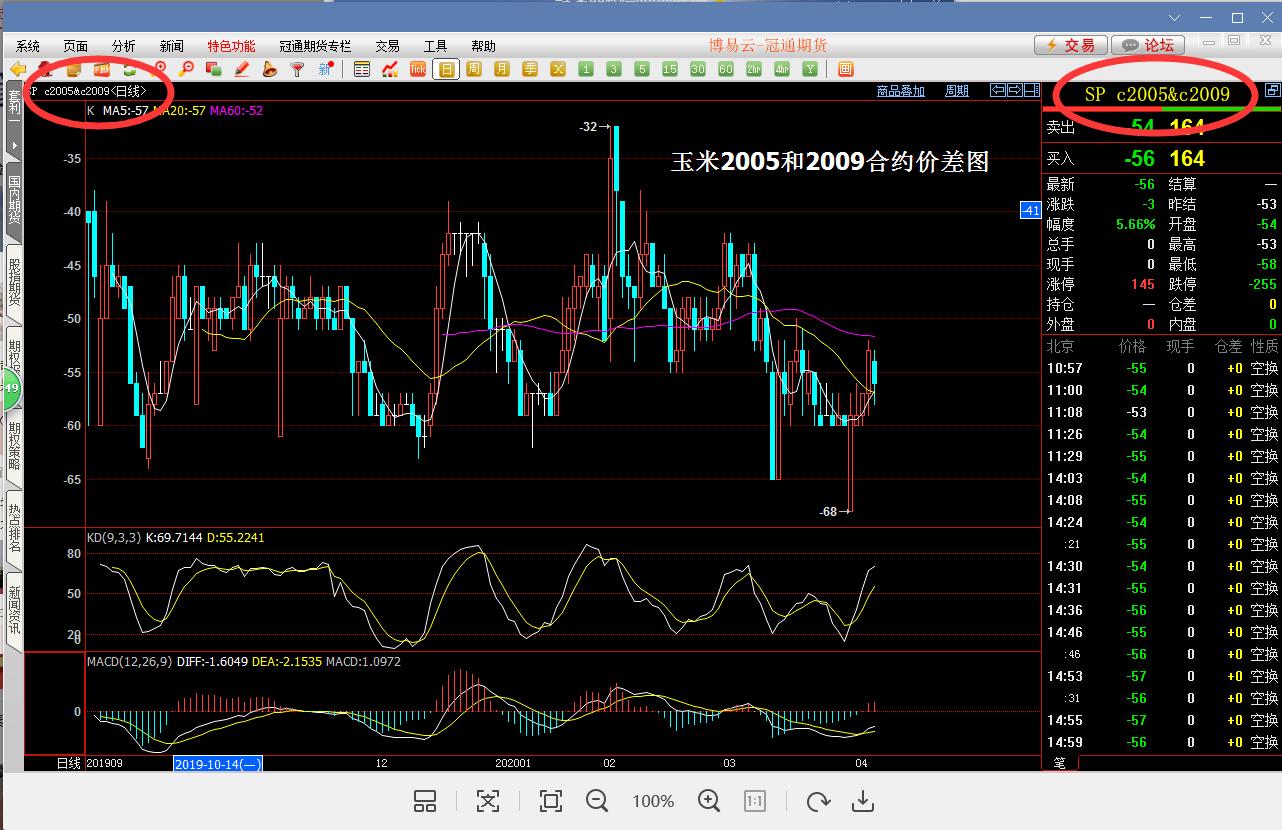The width and height of the screenshot is (1282, 830).
Task: Download the image using bottom toolbar icon
Action: [862, 801]
